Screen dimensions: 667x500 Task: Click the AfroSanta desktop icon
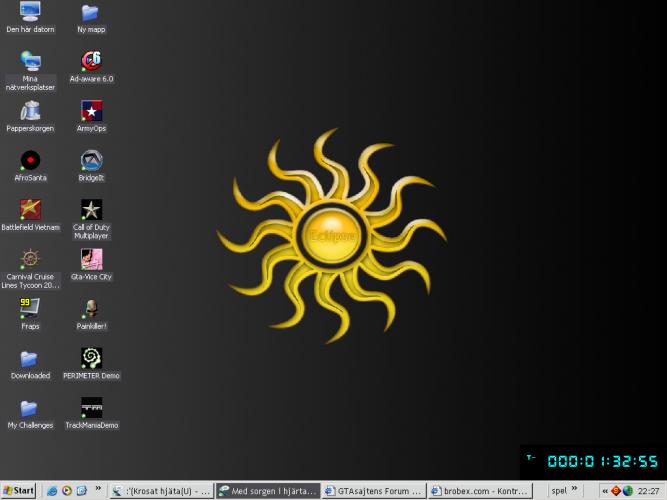tap(30, 160)
